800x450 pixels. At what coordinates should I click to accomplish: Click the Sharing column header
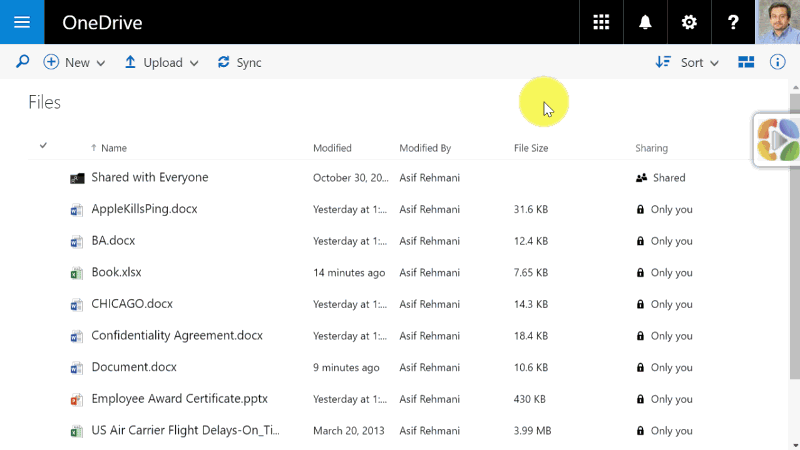[x=651, y=148]
